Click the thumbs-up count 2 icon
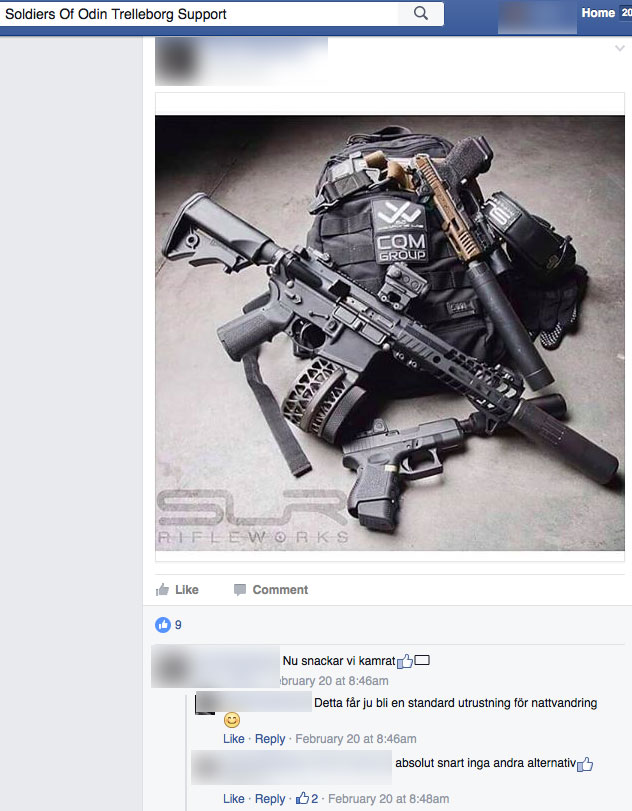This screenshot has height=811, width=632. click(307, 798)
